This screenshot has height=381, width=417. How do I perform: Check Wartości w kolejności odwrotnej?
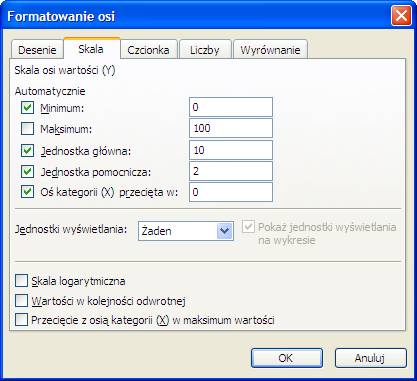click(x=21, y=301)
